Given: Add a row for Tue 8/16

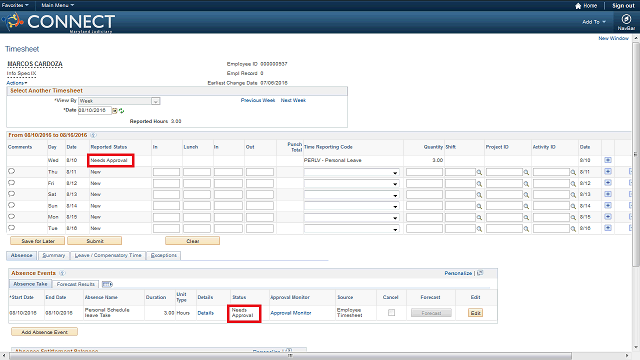Looking at the screenshot, I should pyautogui.click(x=608, y=228).
